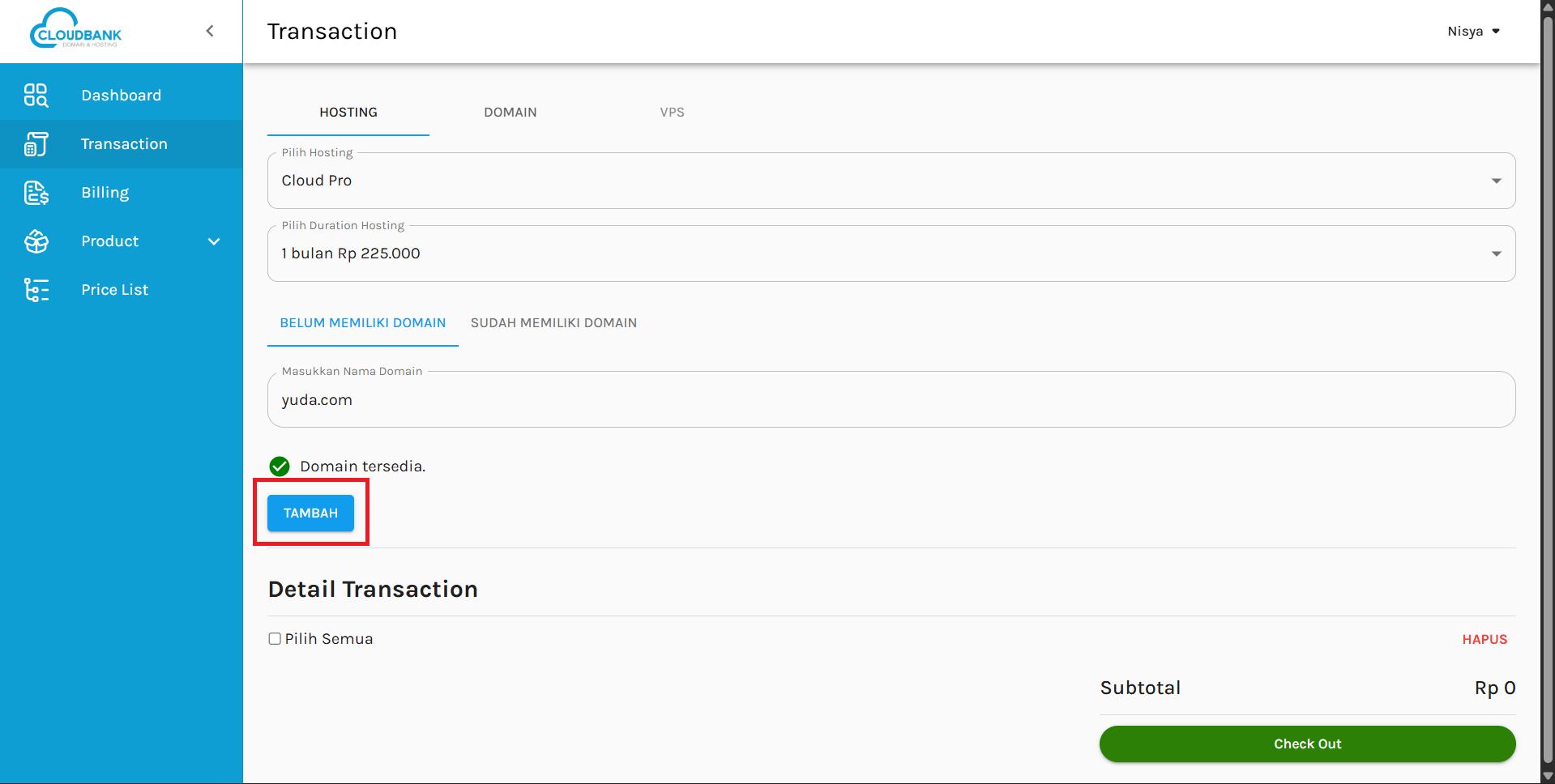
Task: Click the Dashboard sidebar icon
Action: point(36,96)
